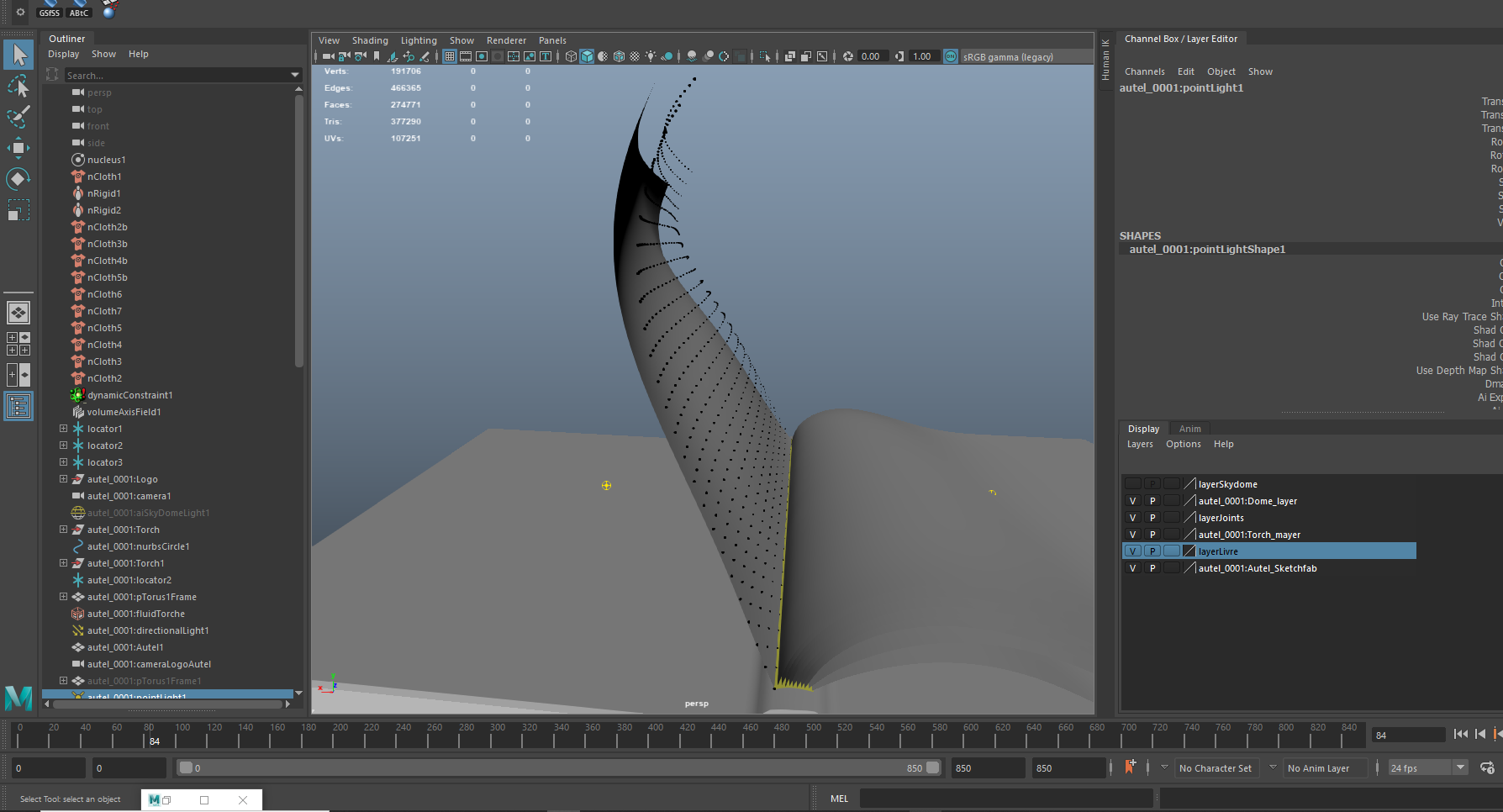This screenshot has width=1503, height=812.
Task: Select the Lasso selection tool
Action: point(18,87)
